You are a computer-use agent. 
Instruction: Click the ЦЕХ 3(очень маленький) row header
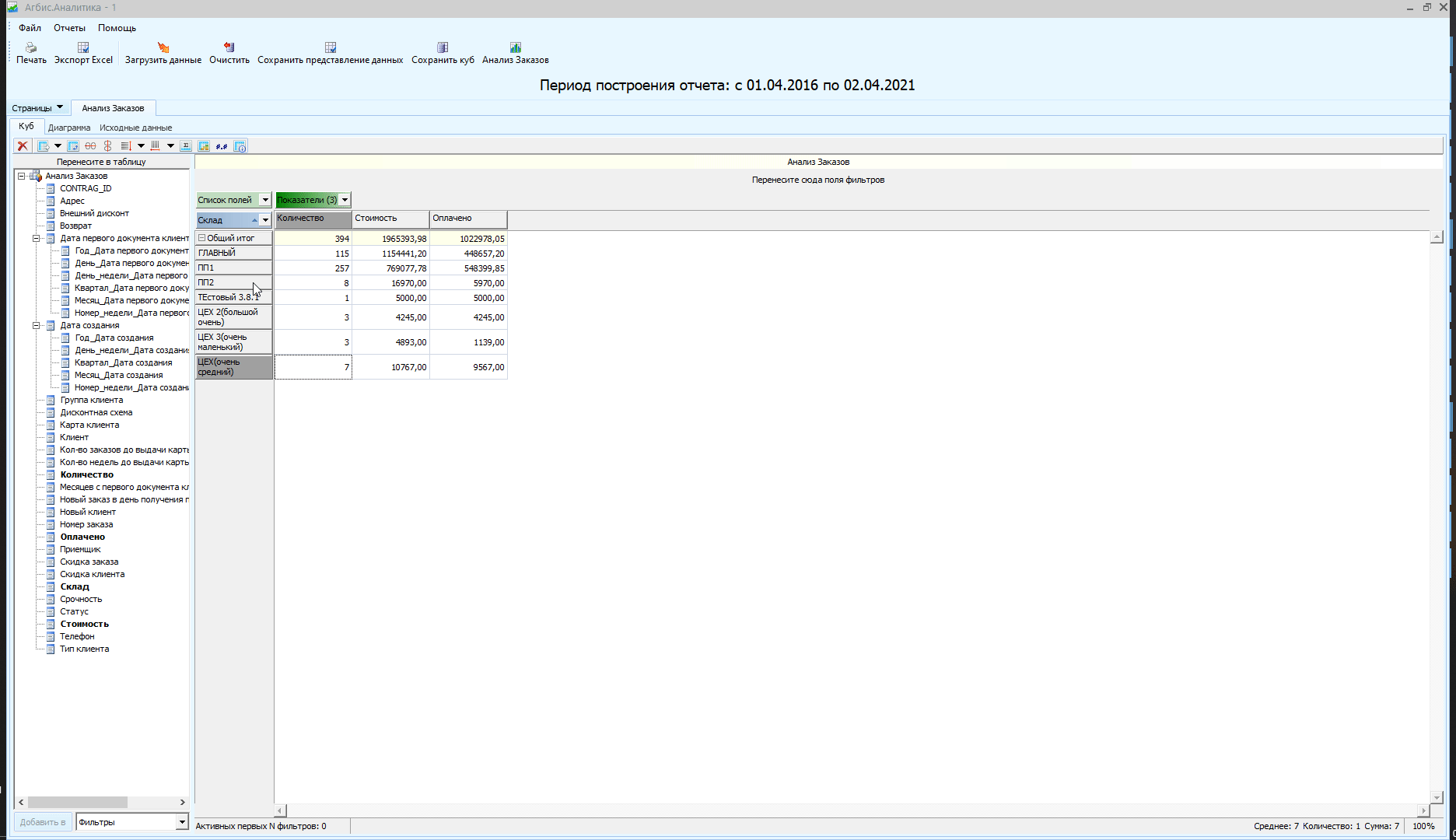click(x=234, y=342)
